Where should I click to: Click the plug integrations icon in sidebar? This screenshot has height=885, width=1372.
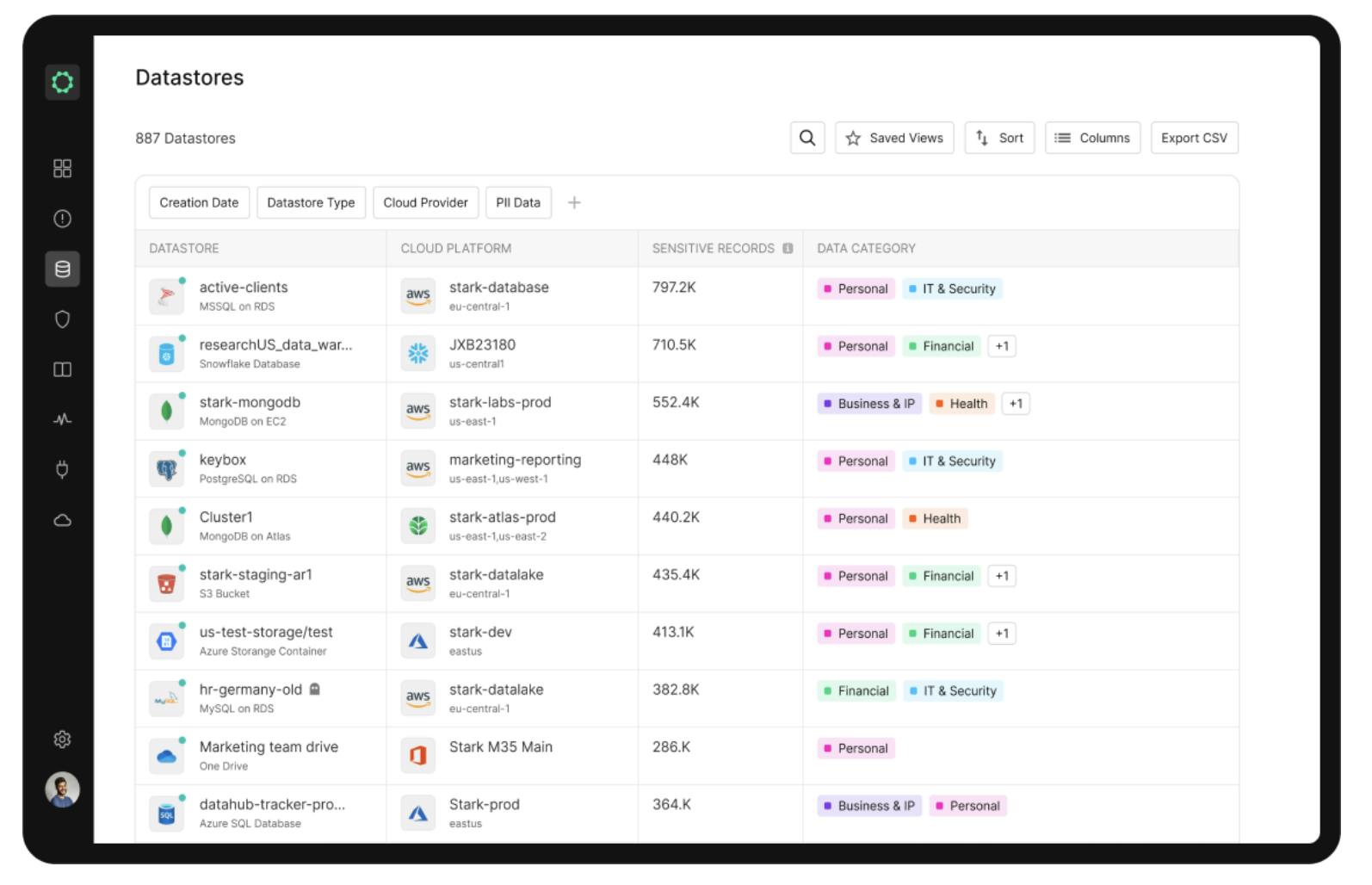click(x=62, y=470)
